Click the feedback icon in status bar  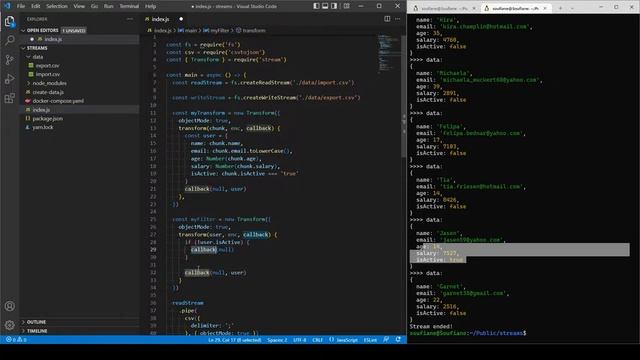click(386, 340)
